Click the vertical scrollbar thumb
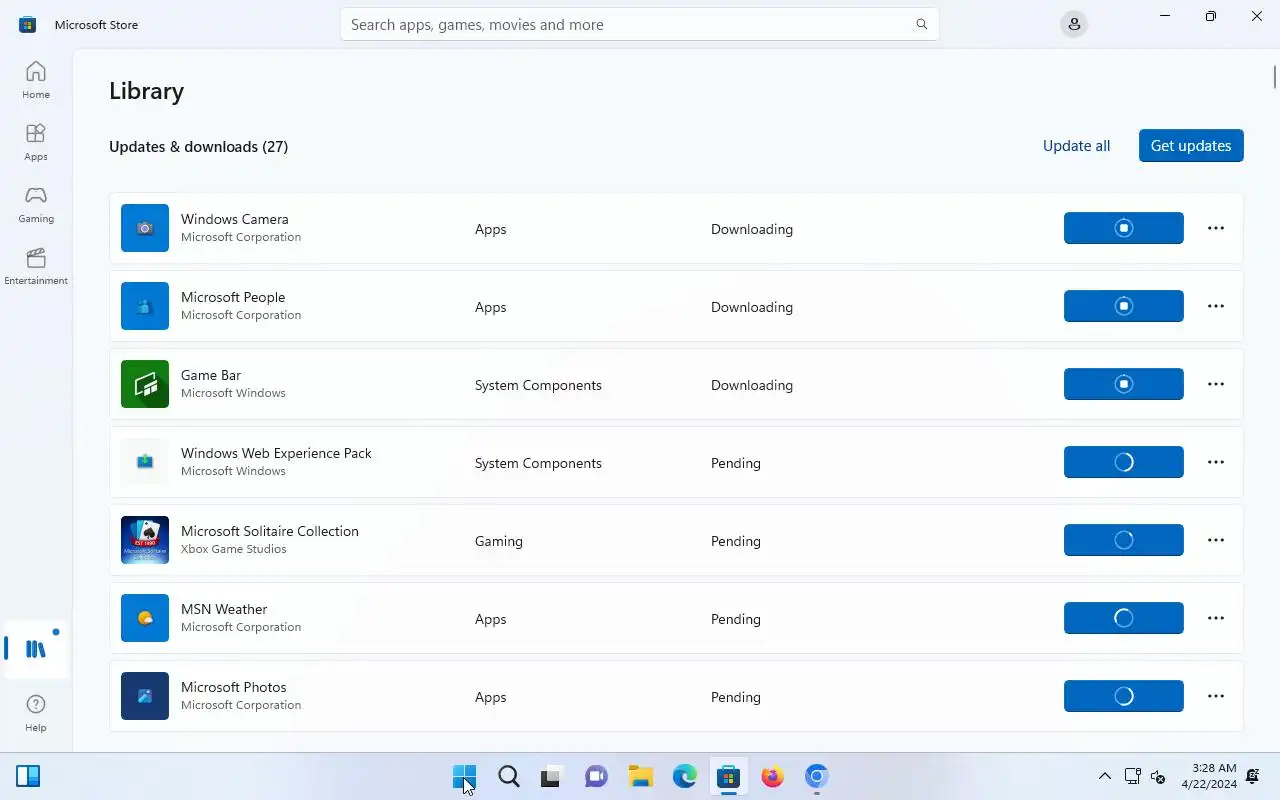The width and height of the screenshot is (1280, 800). tap(1275, 77)
